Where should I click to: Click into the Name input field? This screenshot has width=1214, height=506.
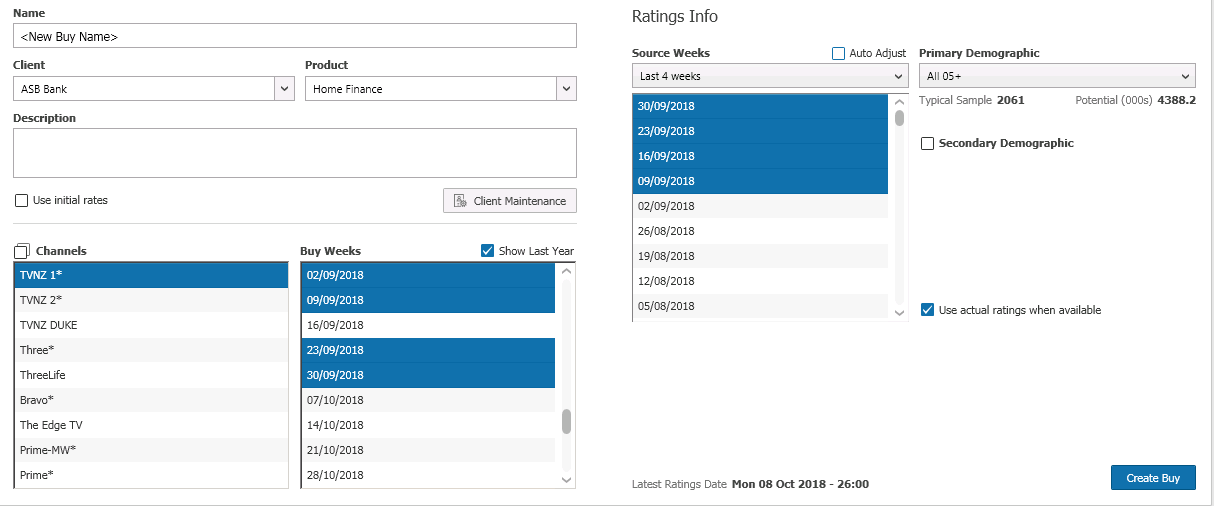pyautogui.click(x=295, y=36)
